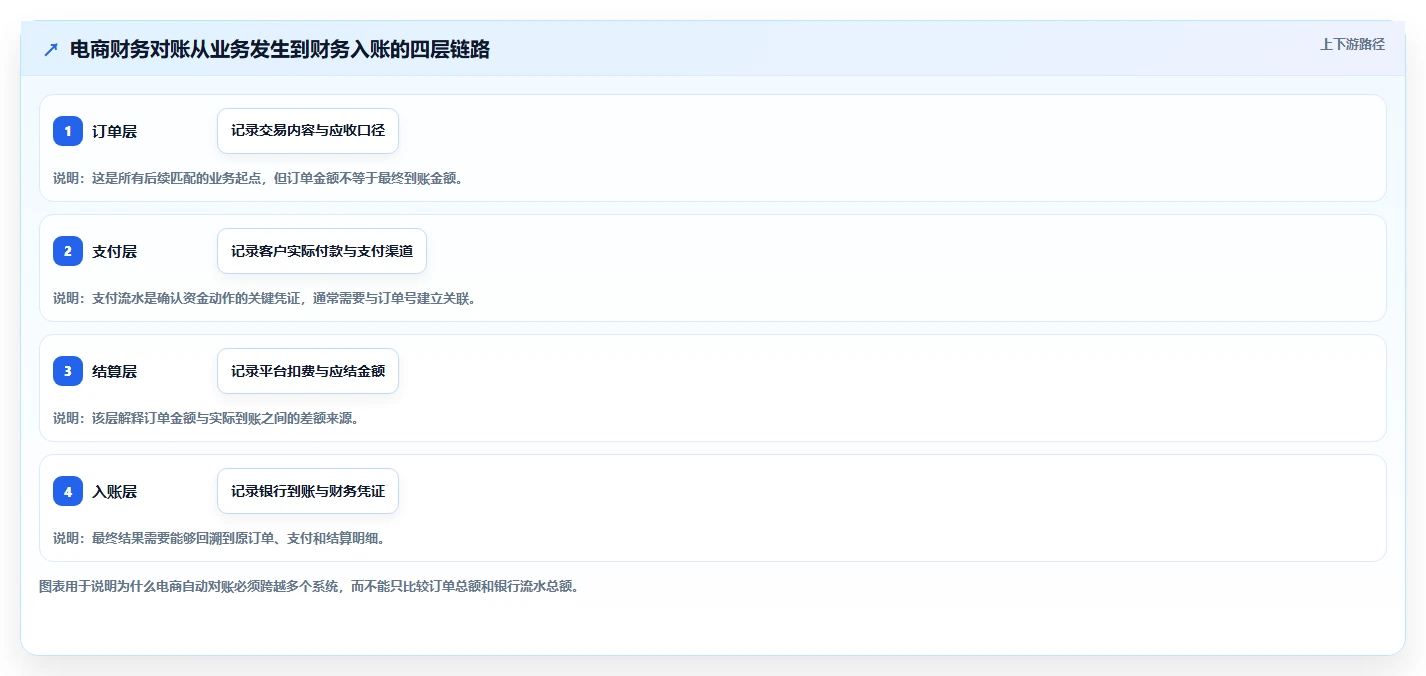Click the 结算层 heading
Image resolution: width=1426 pixels, height=676 pixels.
(x=114, y=371)
